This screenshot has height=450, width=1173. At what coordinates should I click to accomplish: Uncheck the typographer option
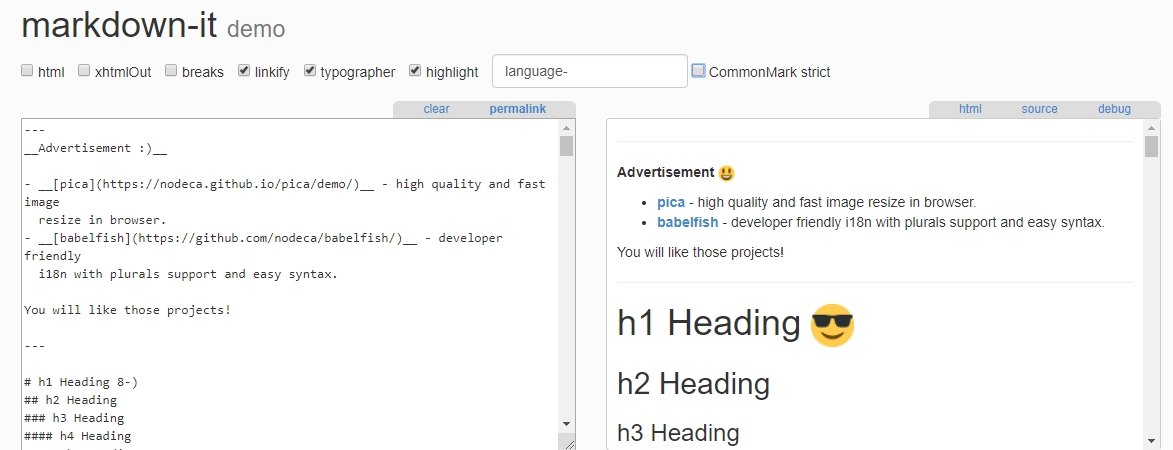[310, 71]
